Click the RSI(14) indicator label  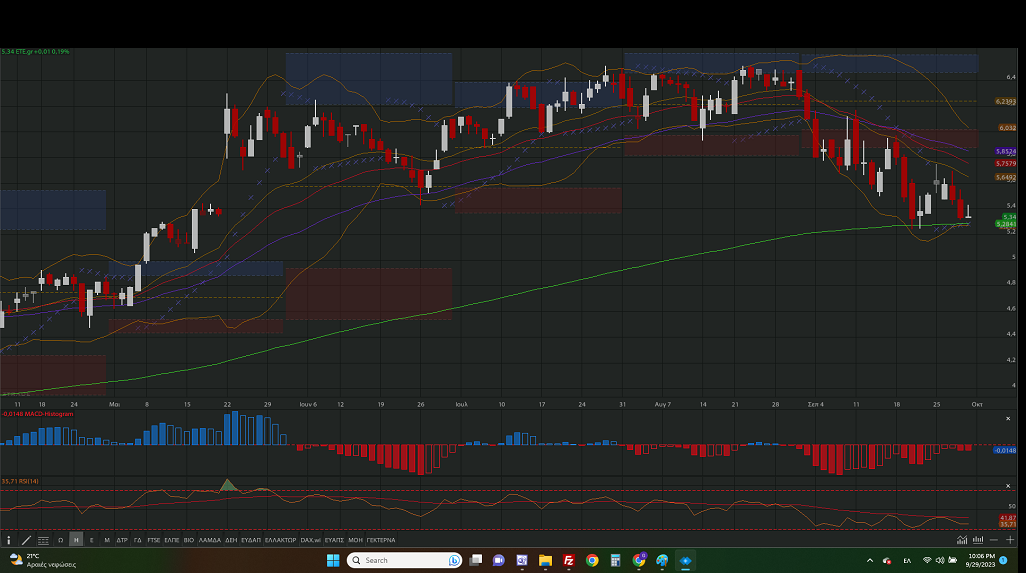pyautogui.click(x=20, y=481)
